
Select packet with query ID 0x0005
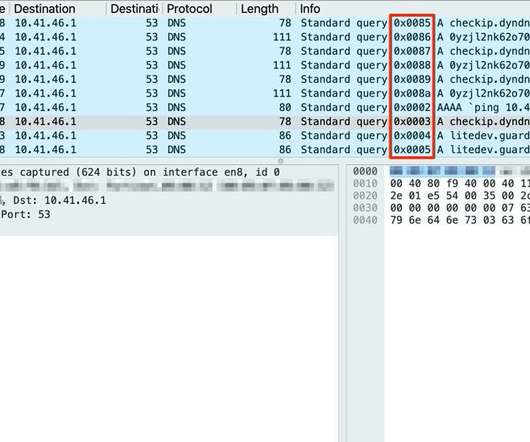pos(265,150)
